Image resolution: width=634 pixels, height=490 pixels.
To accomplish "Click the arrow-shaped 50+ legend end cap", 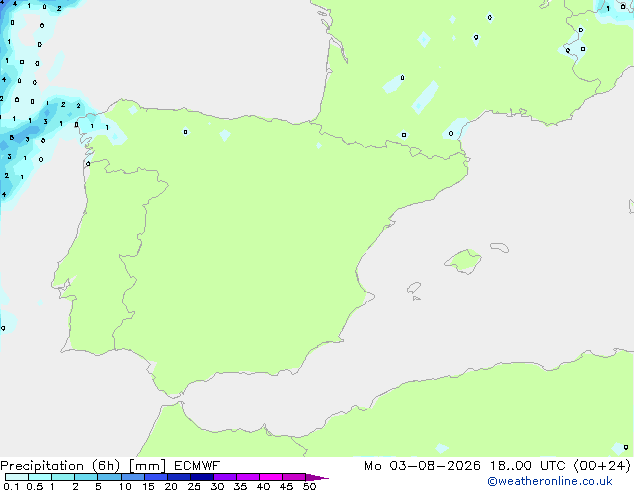I will click(x=317, y=477).
